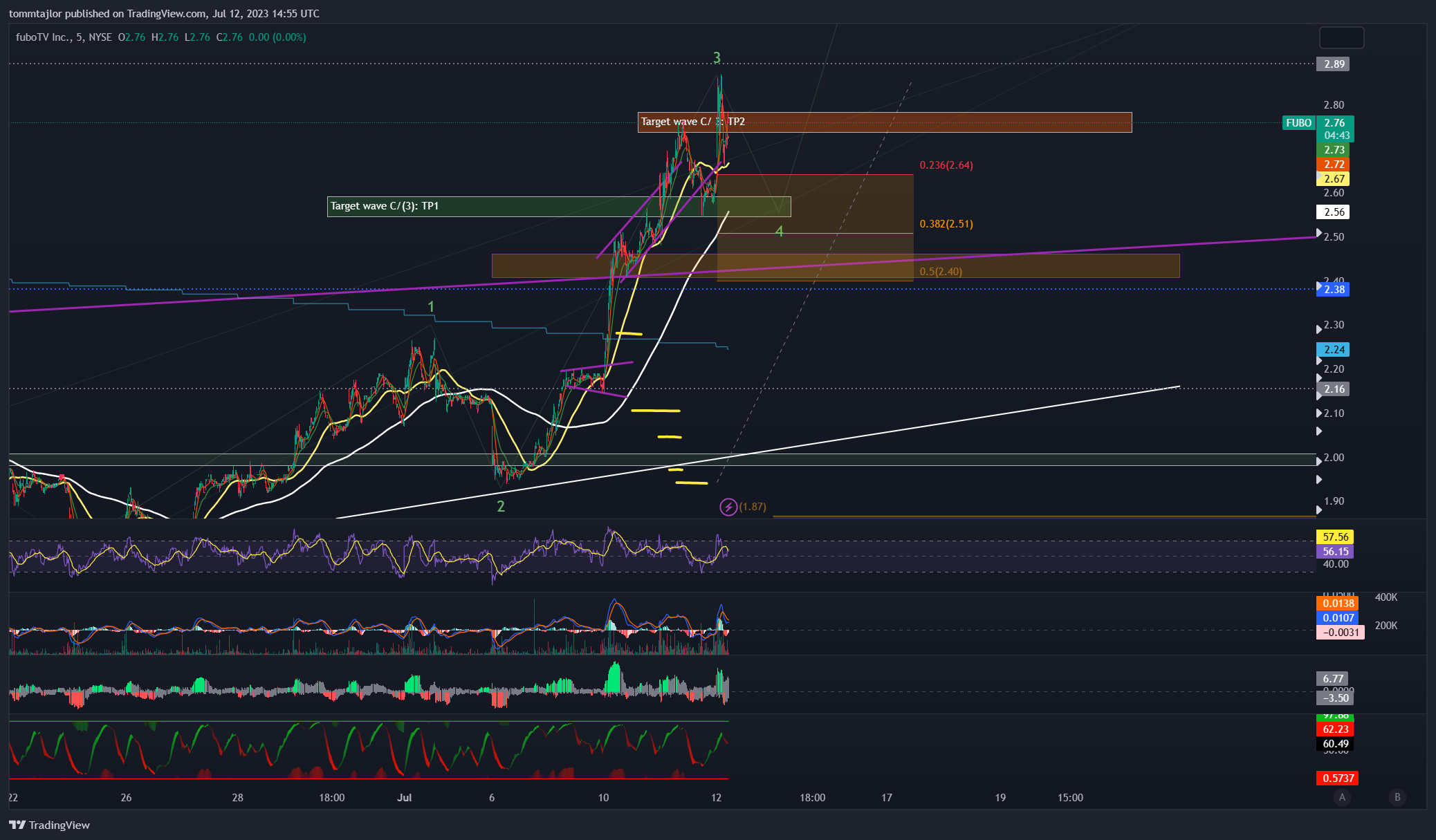This screenshot has width=1436, height=840.
Task: Select green wave label 1
Action: [431, 307]
